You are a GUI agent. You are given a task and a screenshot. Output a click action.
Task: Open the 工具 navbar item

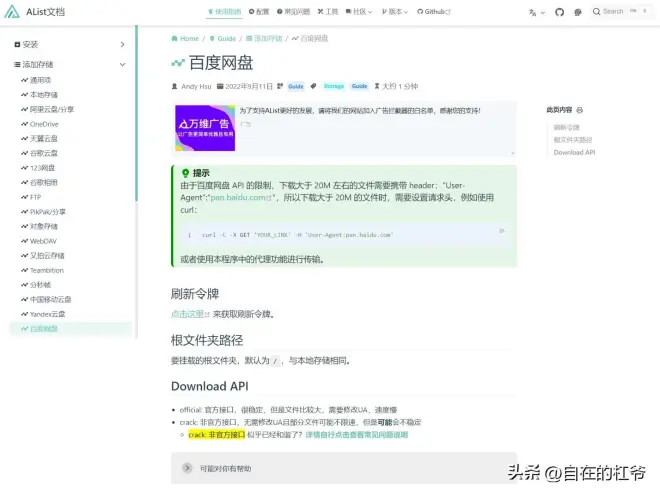pyautogui.click(x=328, y=12)
